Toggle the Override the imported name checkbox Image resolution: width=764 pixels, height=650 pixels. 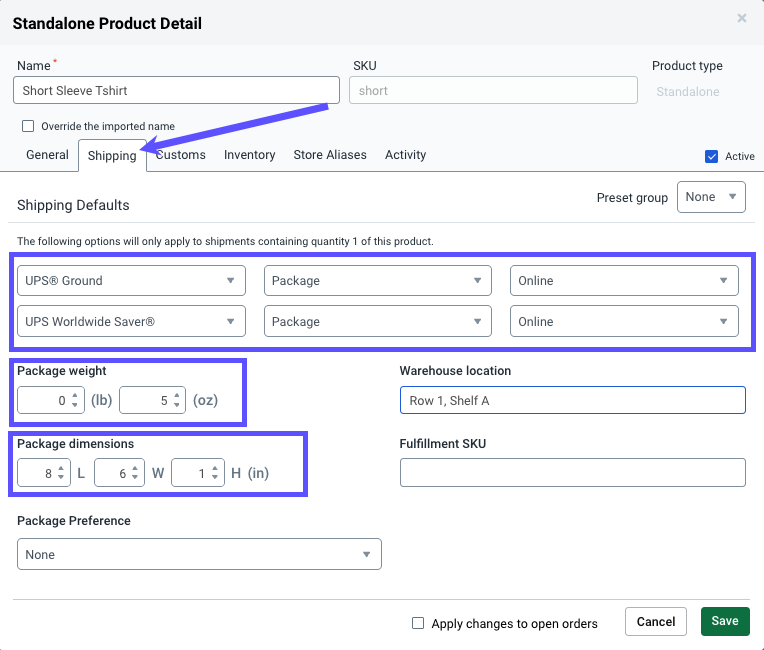(28, 126)
